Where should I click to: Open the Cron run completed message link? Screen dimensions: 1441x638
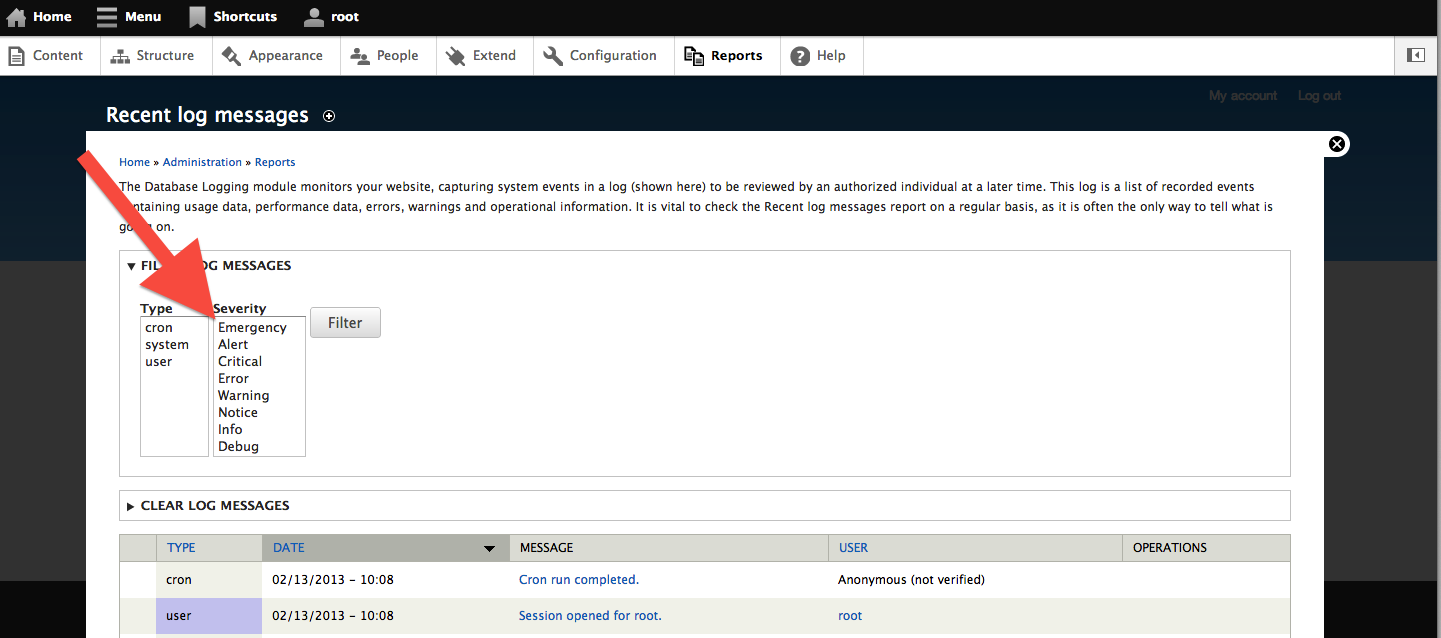(578, 579)
